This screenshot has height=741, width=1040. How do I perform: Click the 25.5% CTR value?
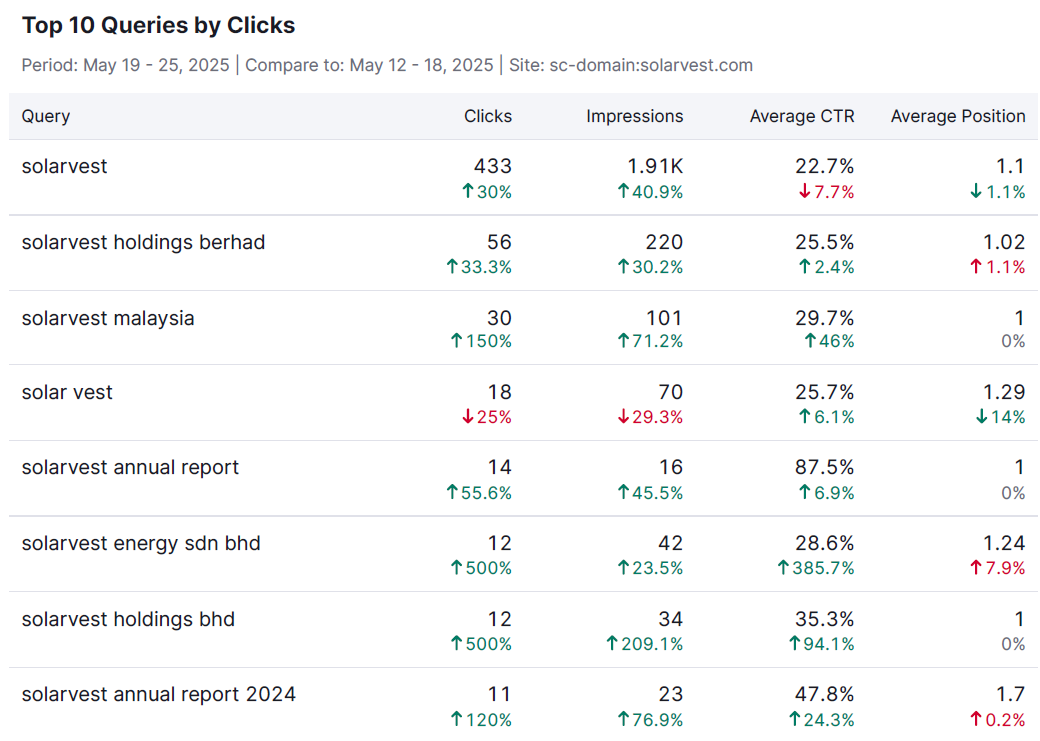pos(824,242)
